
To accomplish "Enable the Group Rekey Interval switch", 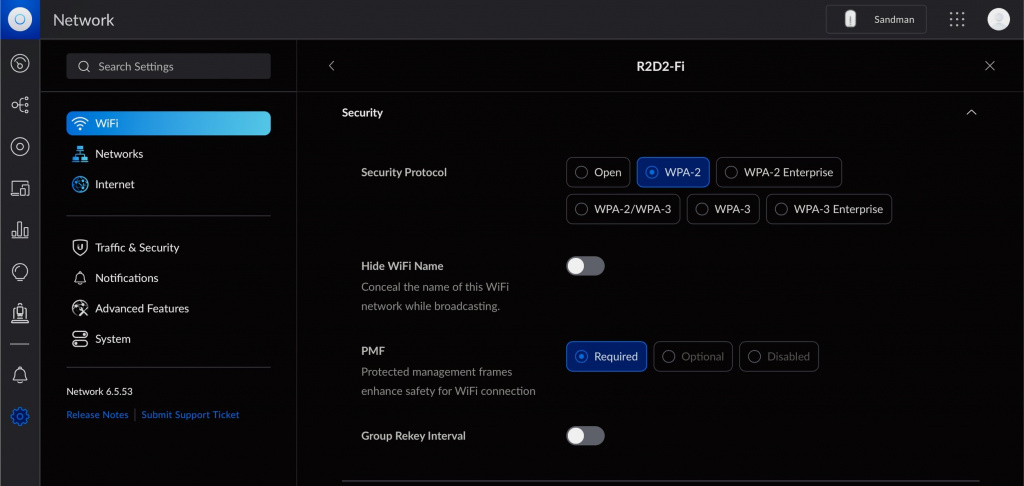I will pos(585,436).
